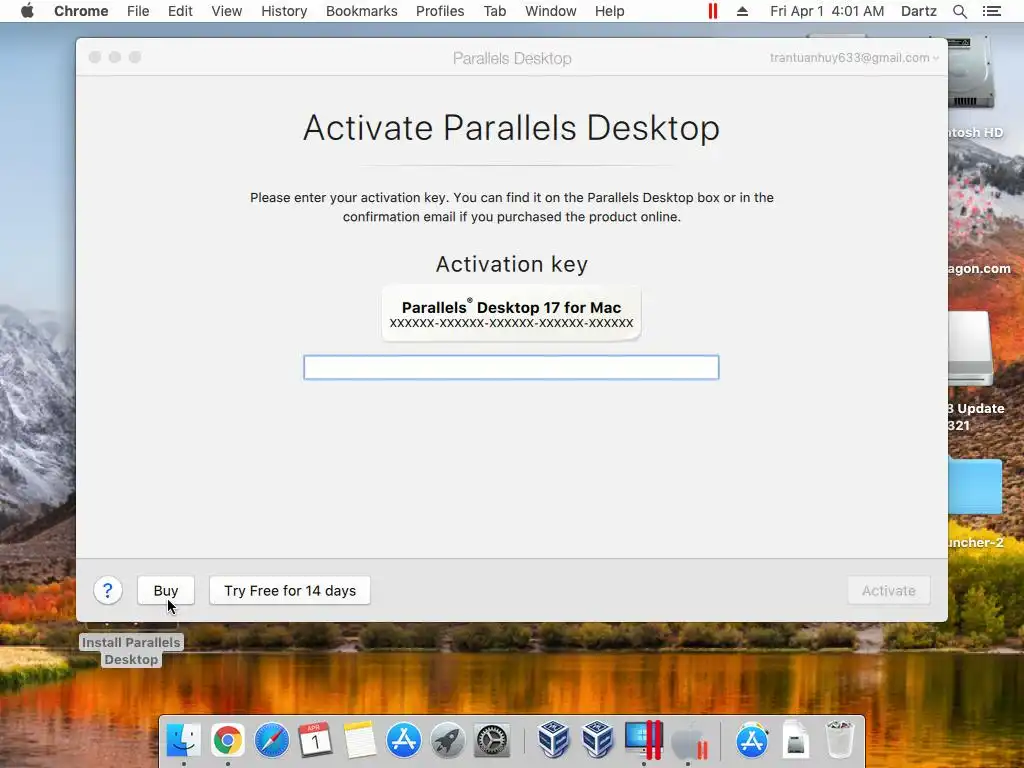
Task: Open Spotlight search magnifier
Action: (x=959, y=11)
